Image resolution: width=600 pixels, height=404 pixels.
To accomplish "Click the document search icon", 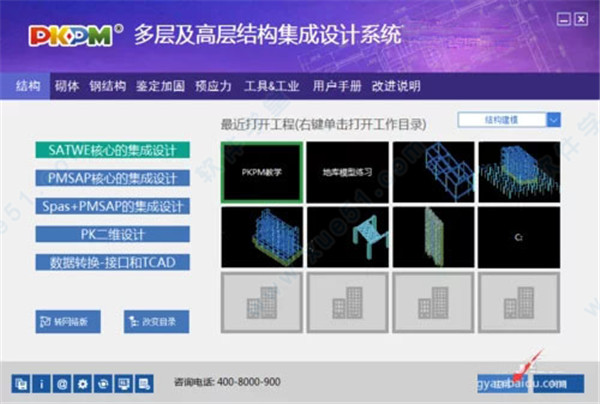I will [144, 383].
